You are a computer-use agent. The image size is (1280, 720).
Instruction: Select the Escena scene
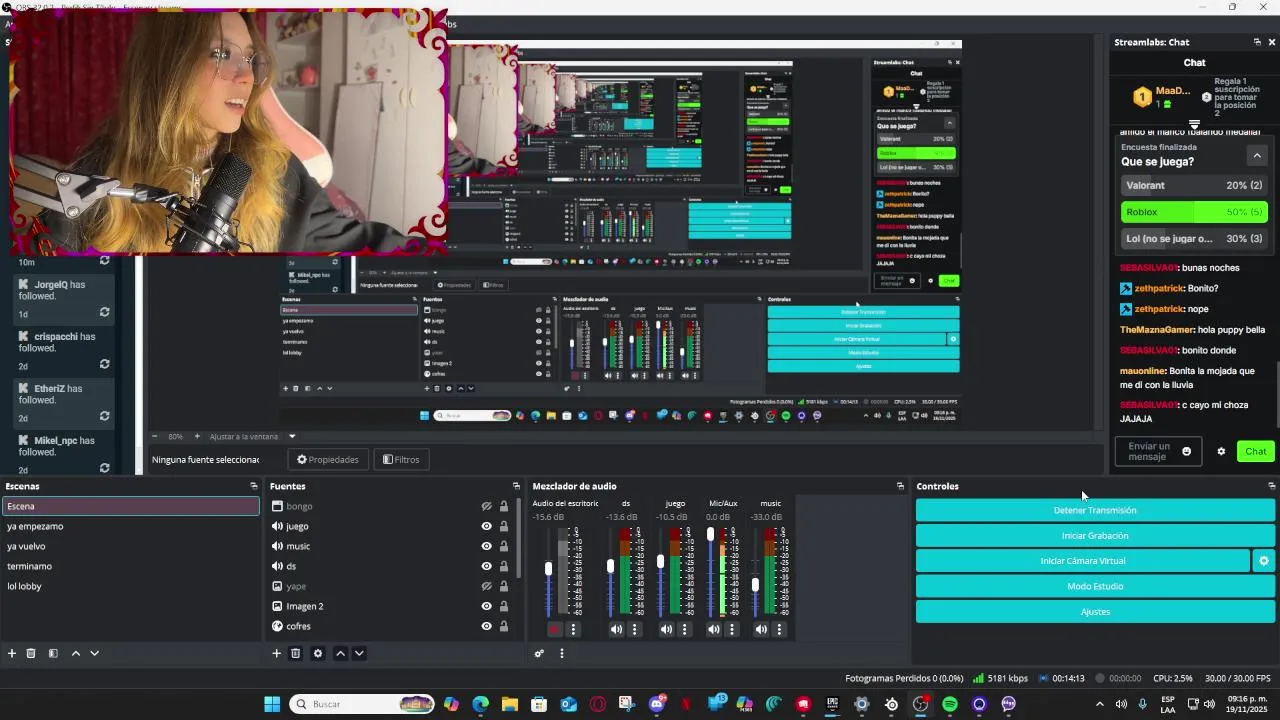click(x=130, y=506)
